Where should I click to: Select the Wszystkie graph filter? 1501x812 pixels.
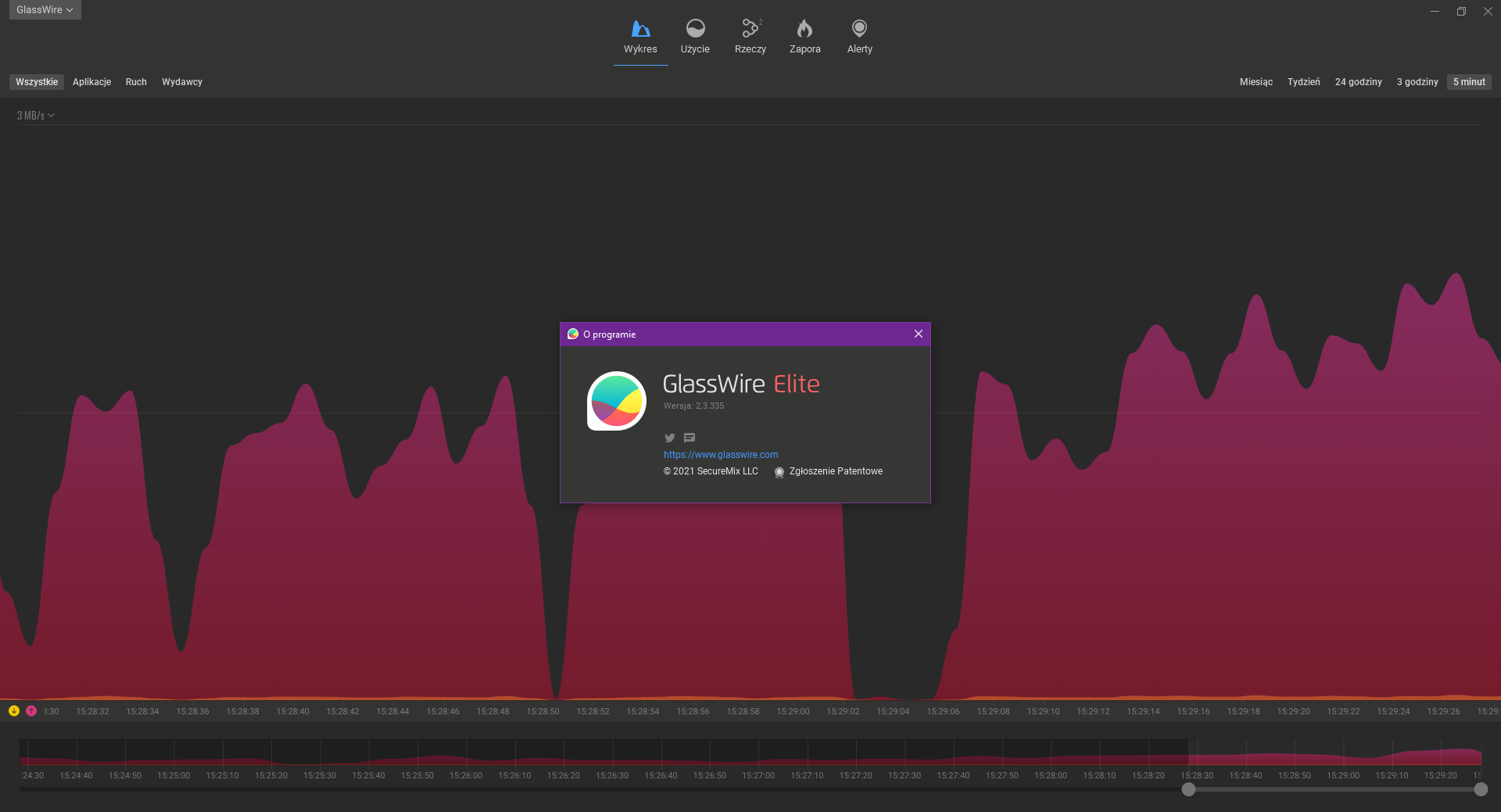click(x=37, y=82)
